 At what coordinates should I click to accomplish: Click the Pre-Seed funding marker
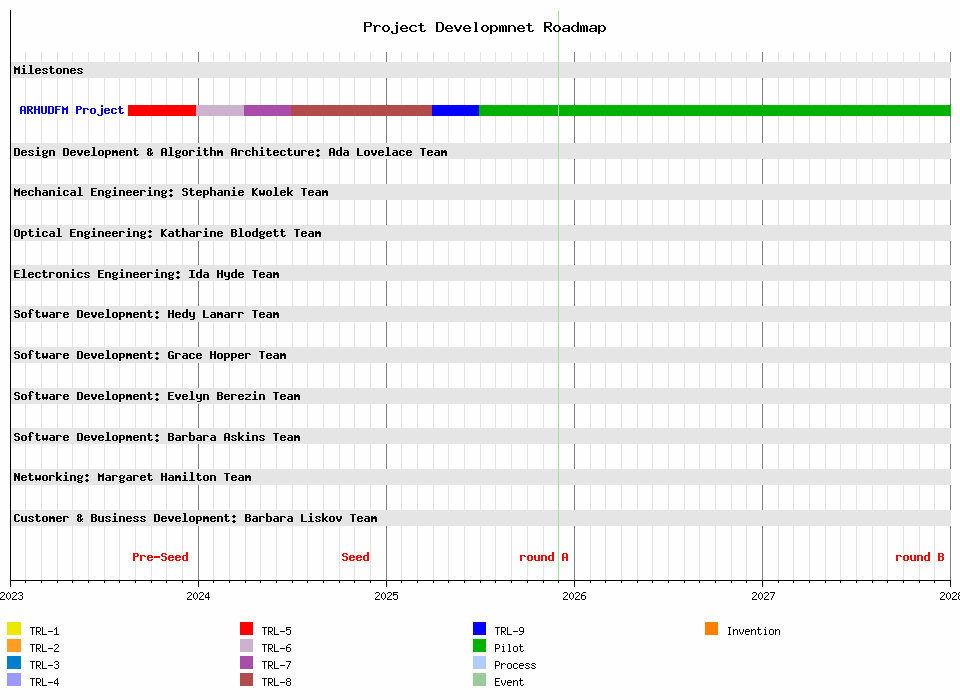pyautogui.click(x=160, y=557)
